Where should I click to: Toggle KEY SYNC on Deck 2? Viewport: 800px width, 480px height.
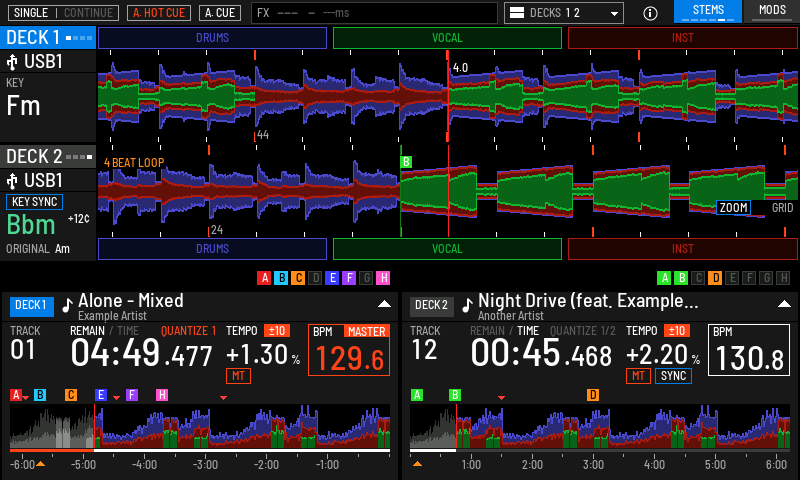[x=34, y=202]
